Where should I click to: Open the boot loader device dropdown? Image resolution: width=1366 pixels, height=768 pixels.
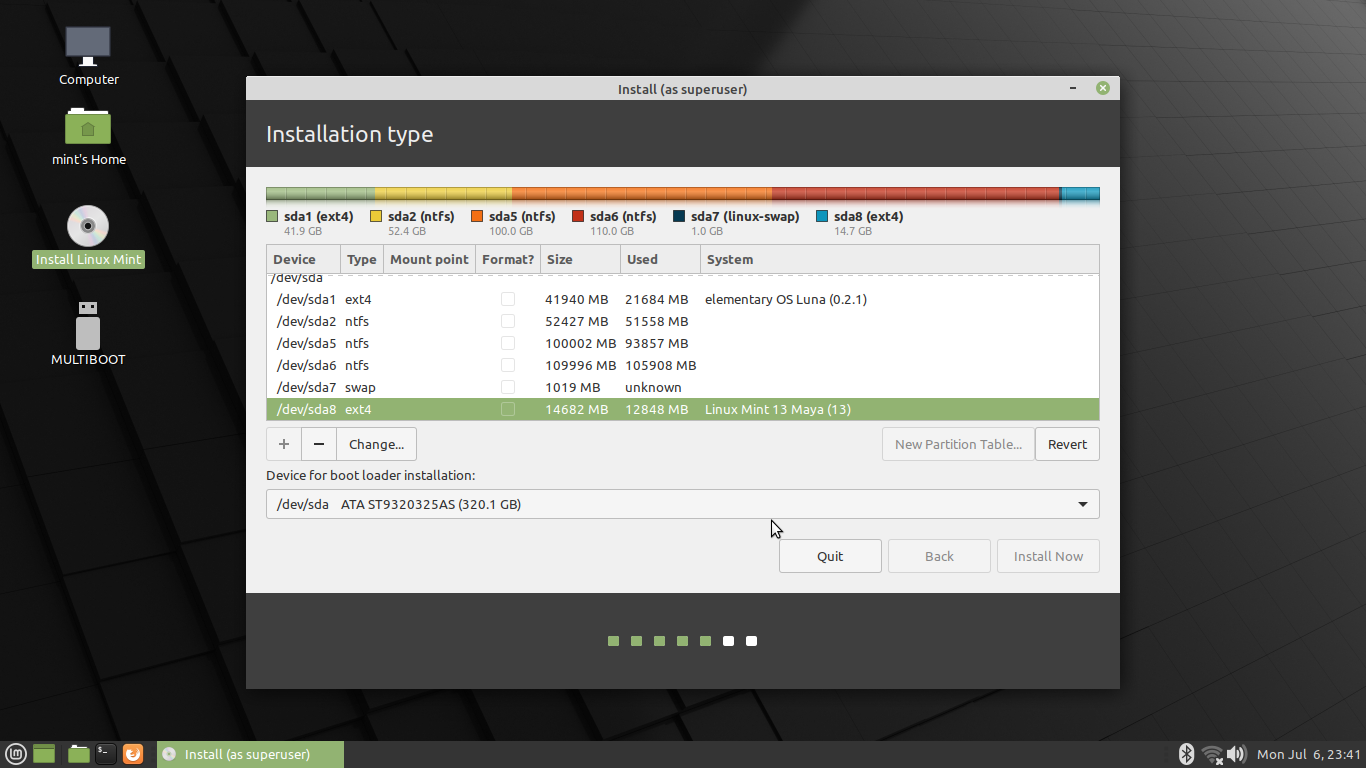pos(1082,504)
